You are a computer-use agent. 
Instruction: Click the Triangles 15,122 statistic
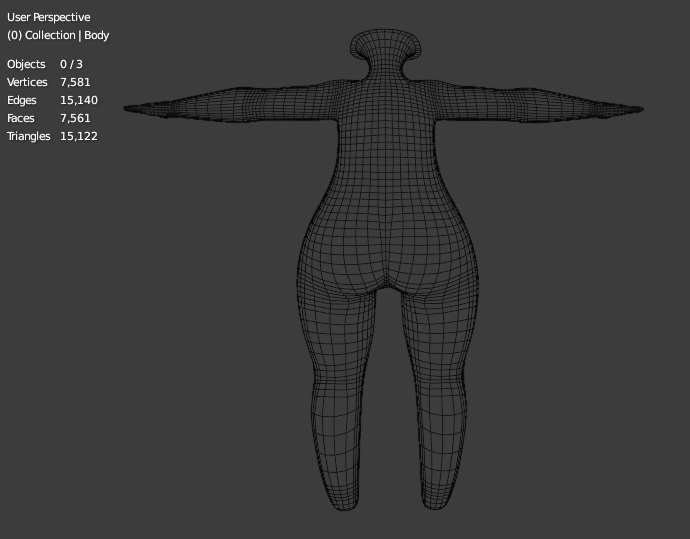(x=52, y=136)
